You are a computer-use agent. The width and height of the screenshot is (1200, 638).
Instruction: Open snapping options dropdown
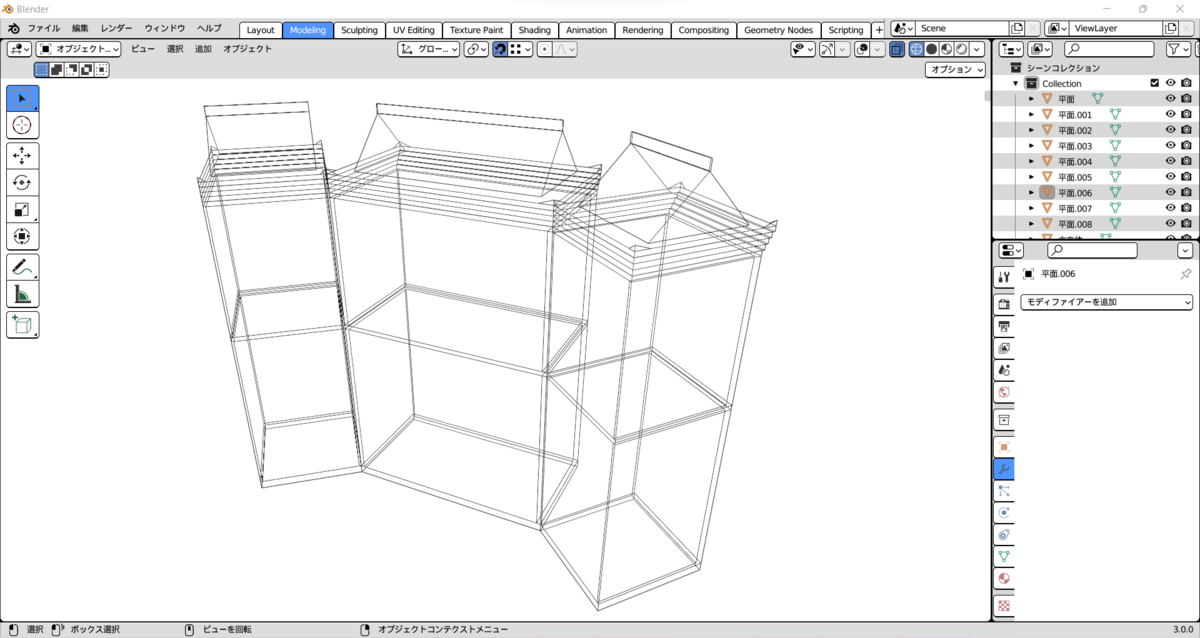[520, 49]
